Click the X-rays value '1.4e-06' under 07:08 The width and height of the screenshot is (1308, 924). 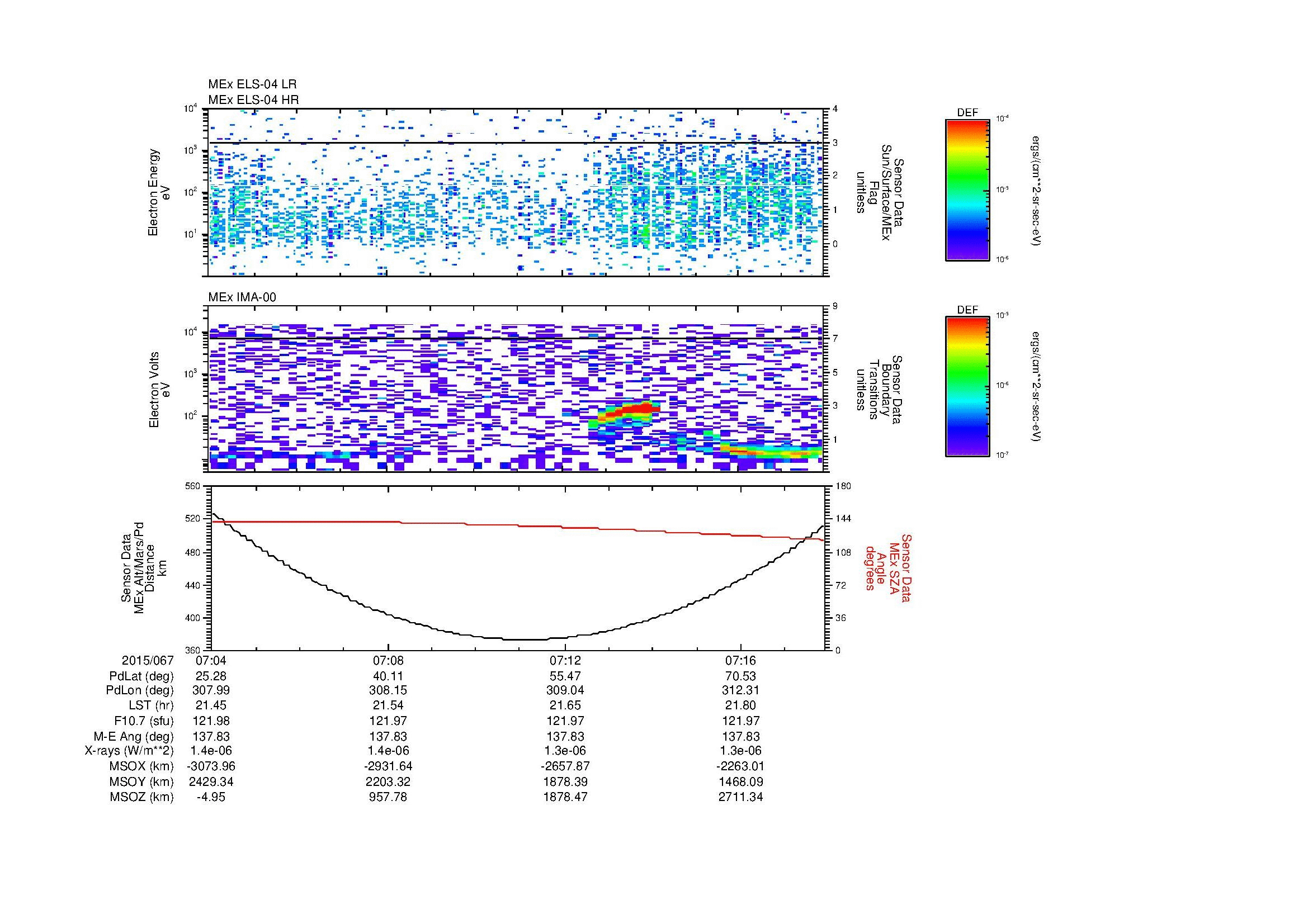(x=388, y=751)
